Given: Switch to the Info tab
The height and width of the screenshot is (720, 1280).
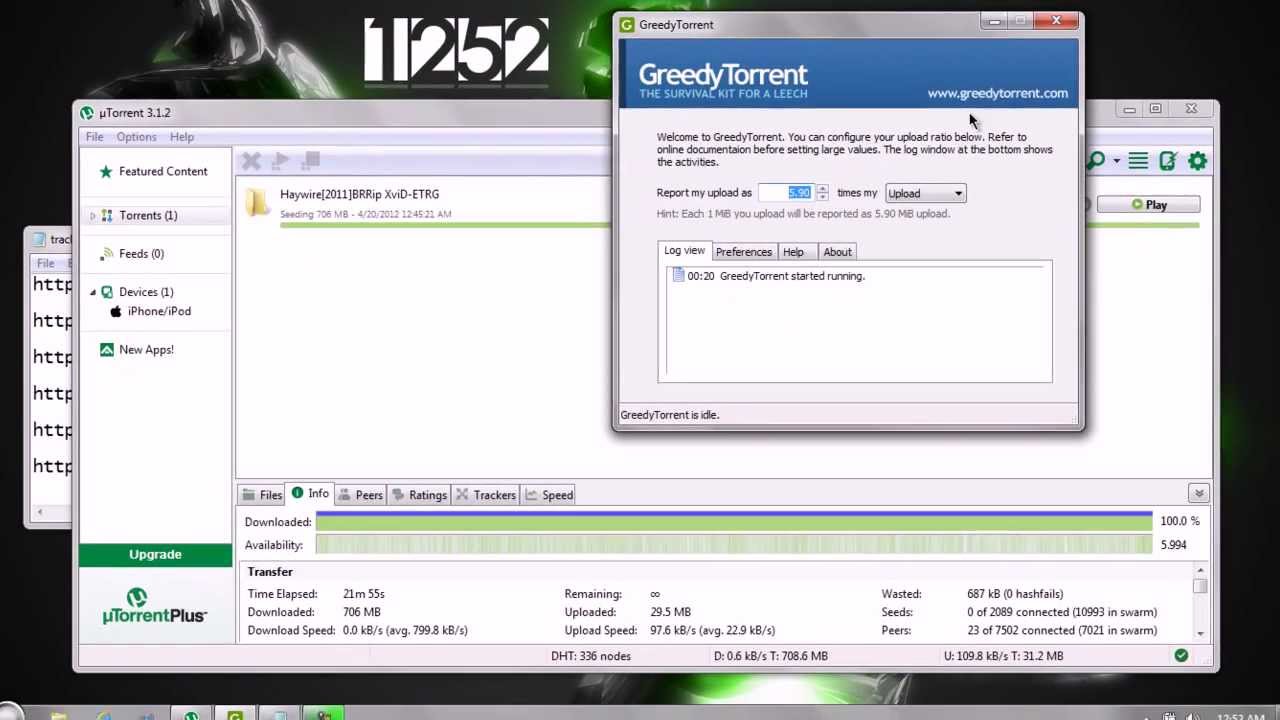Looking at the screenshot, I should click(309, 494).
